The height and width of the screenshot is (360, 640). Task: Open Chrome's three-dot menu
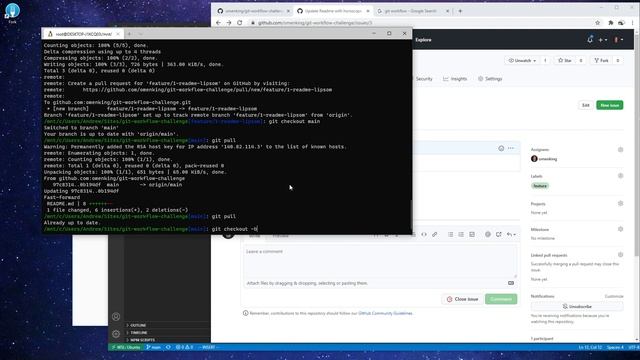[632, 23]
